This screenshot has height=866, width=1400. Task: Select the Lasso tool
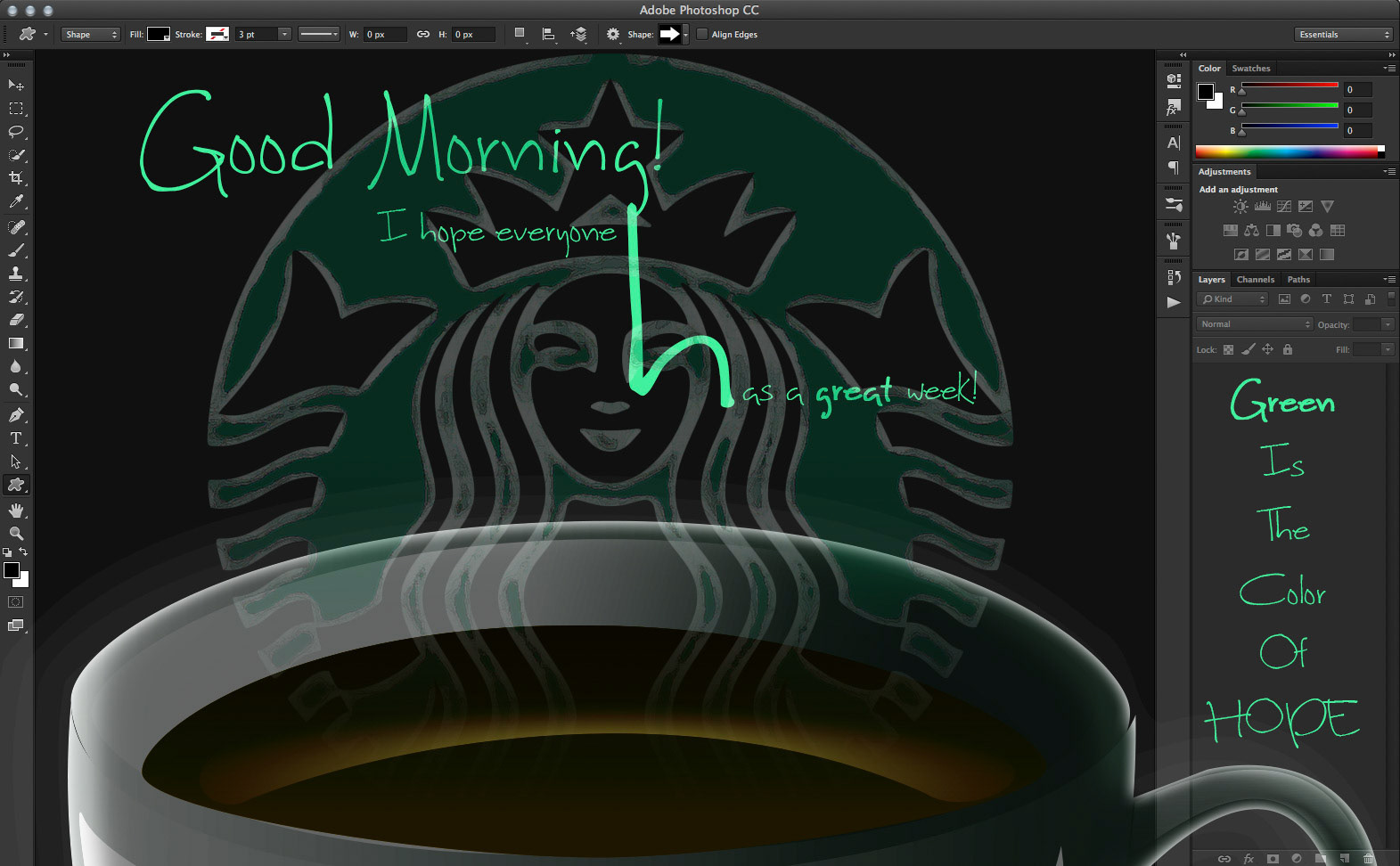[x=16, y=131]
